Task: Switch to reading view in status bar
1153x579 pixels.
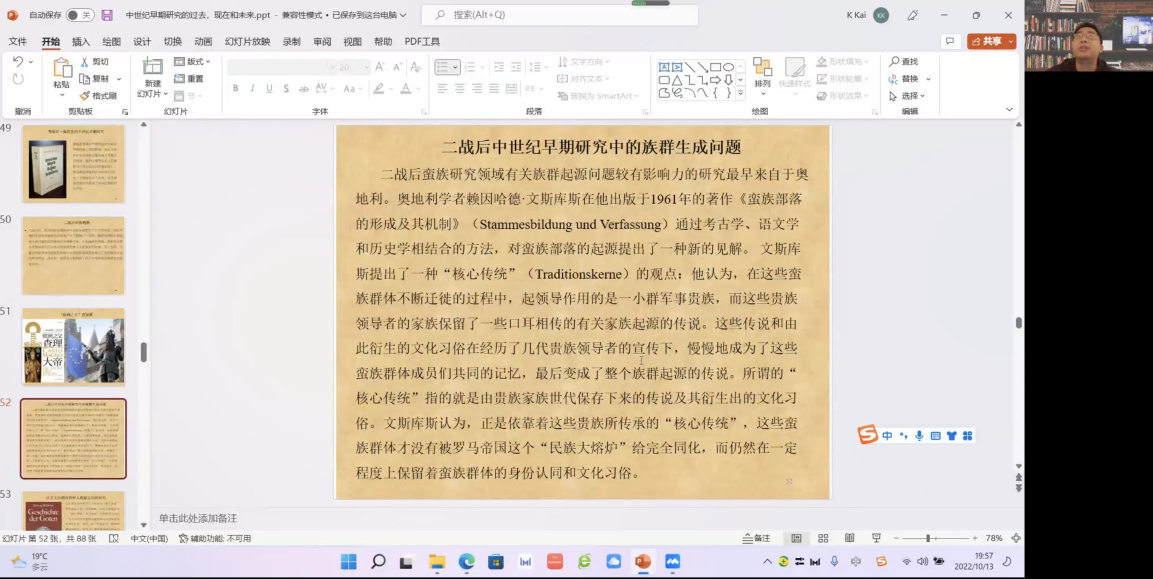Action: coord(849,538)
